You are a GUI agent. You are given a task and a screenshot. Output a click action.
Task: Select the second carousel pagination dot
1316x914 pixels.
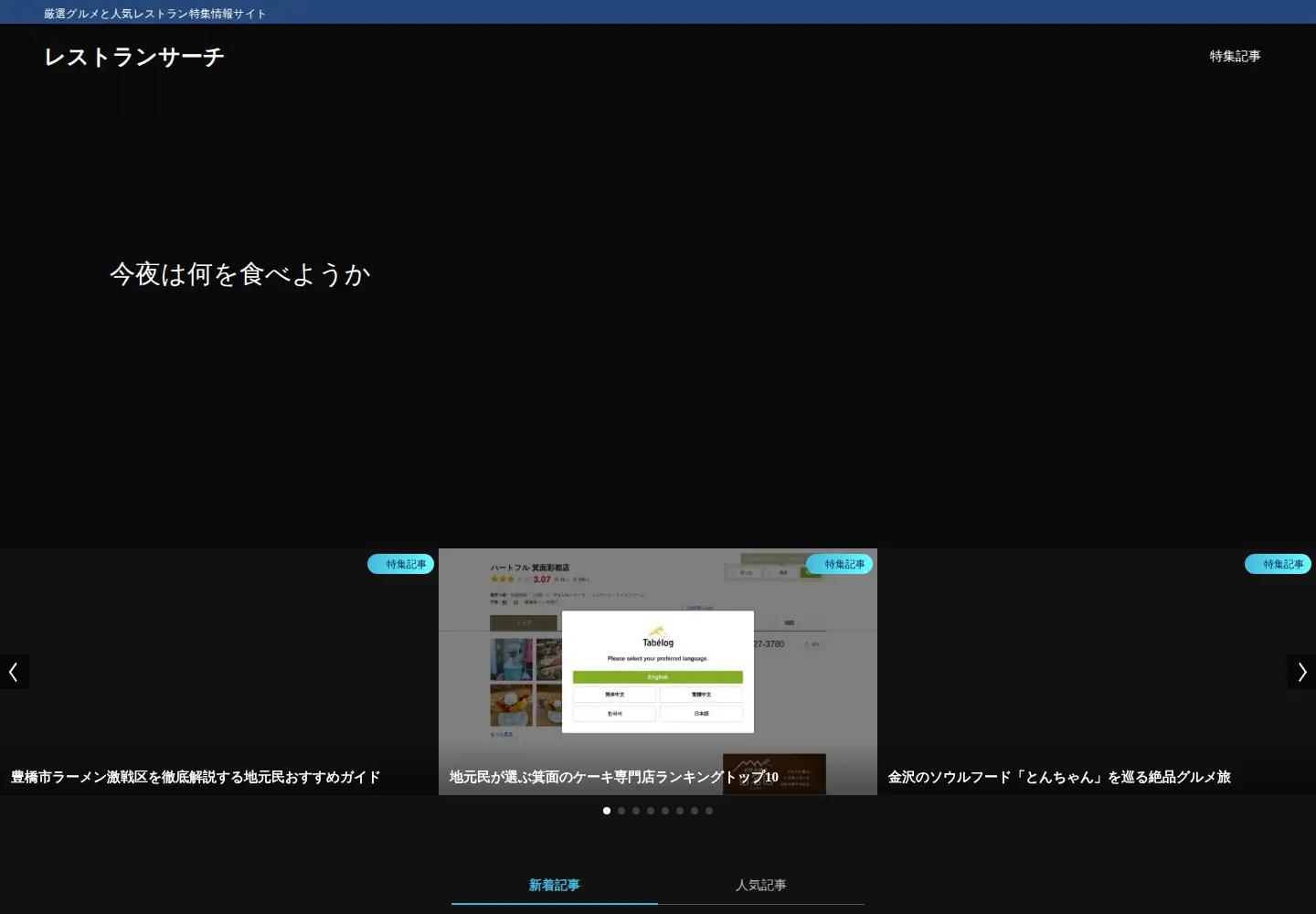(621, 811)
